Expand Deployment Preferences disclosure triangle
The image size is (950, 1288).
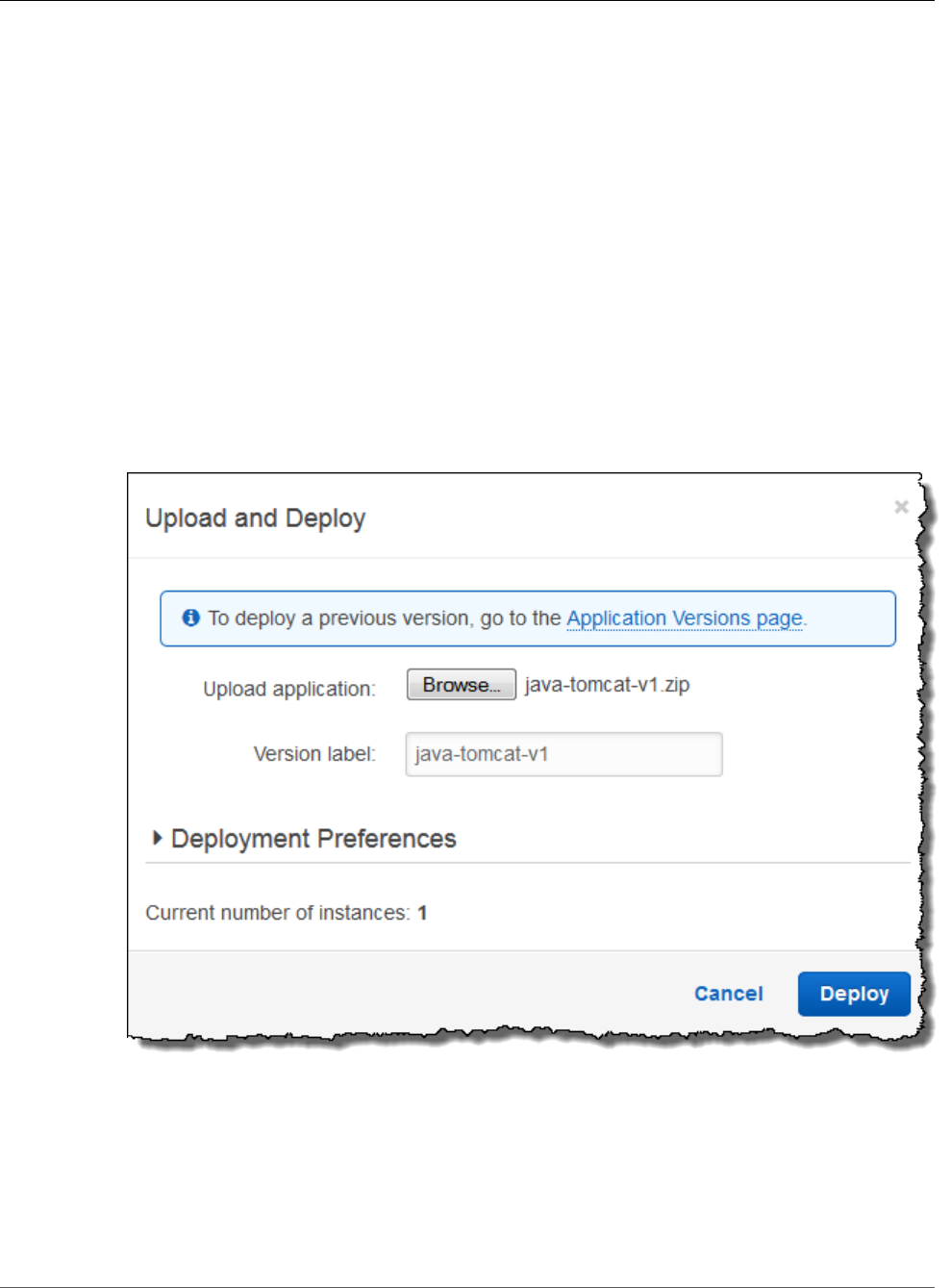tap(158, 838)
